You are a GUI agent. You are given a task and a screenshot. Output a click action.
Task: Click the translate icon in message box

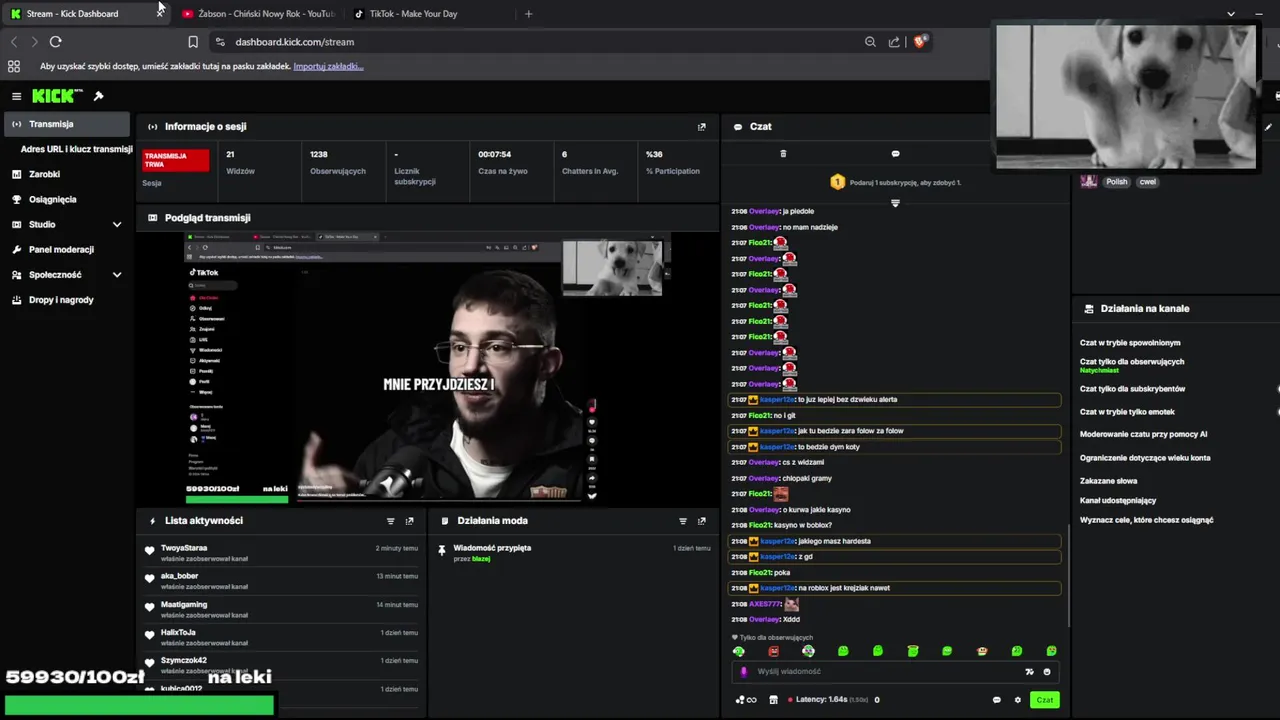[1029, 672]
